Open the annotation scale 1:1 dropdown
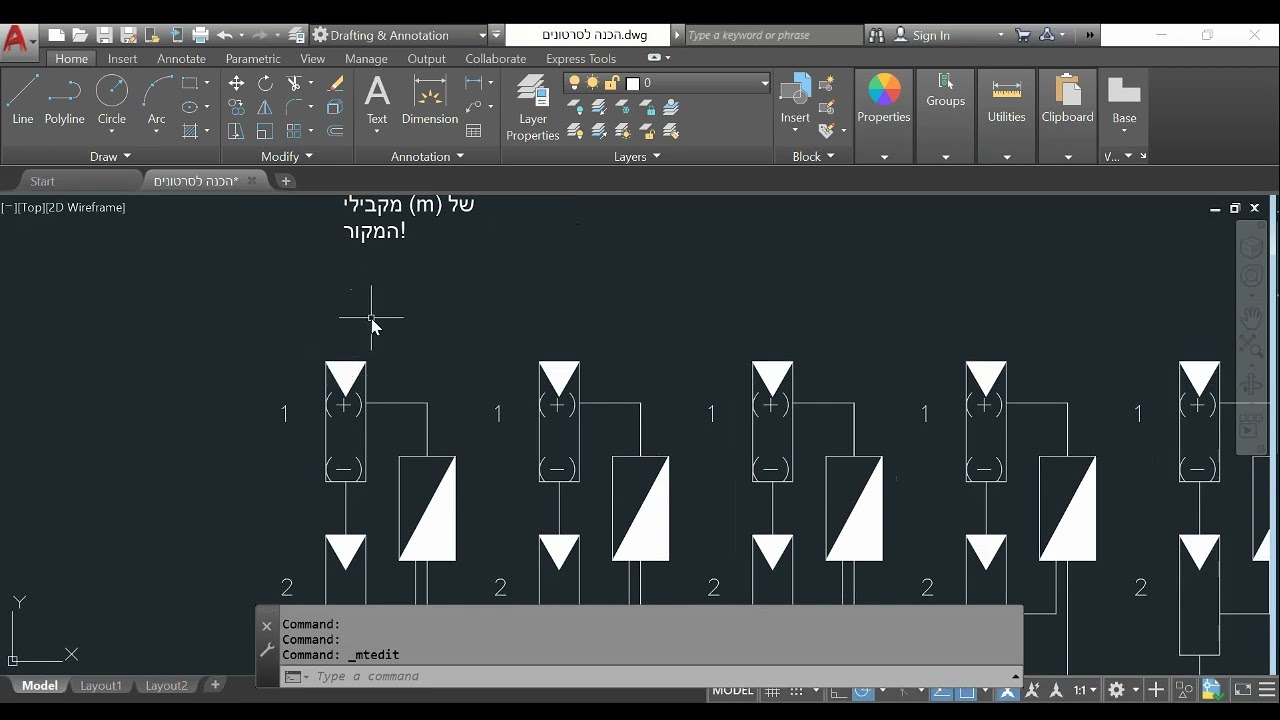 [x=1085, y=690]
